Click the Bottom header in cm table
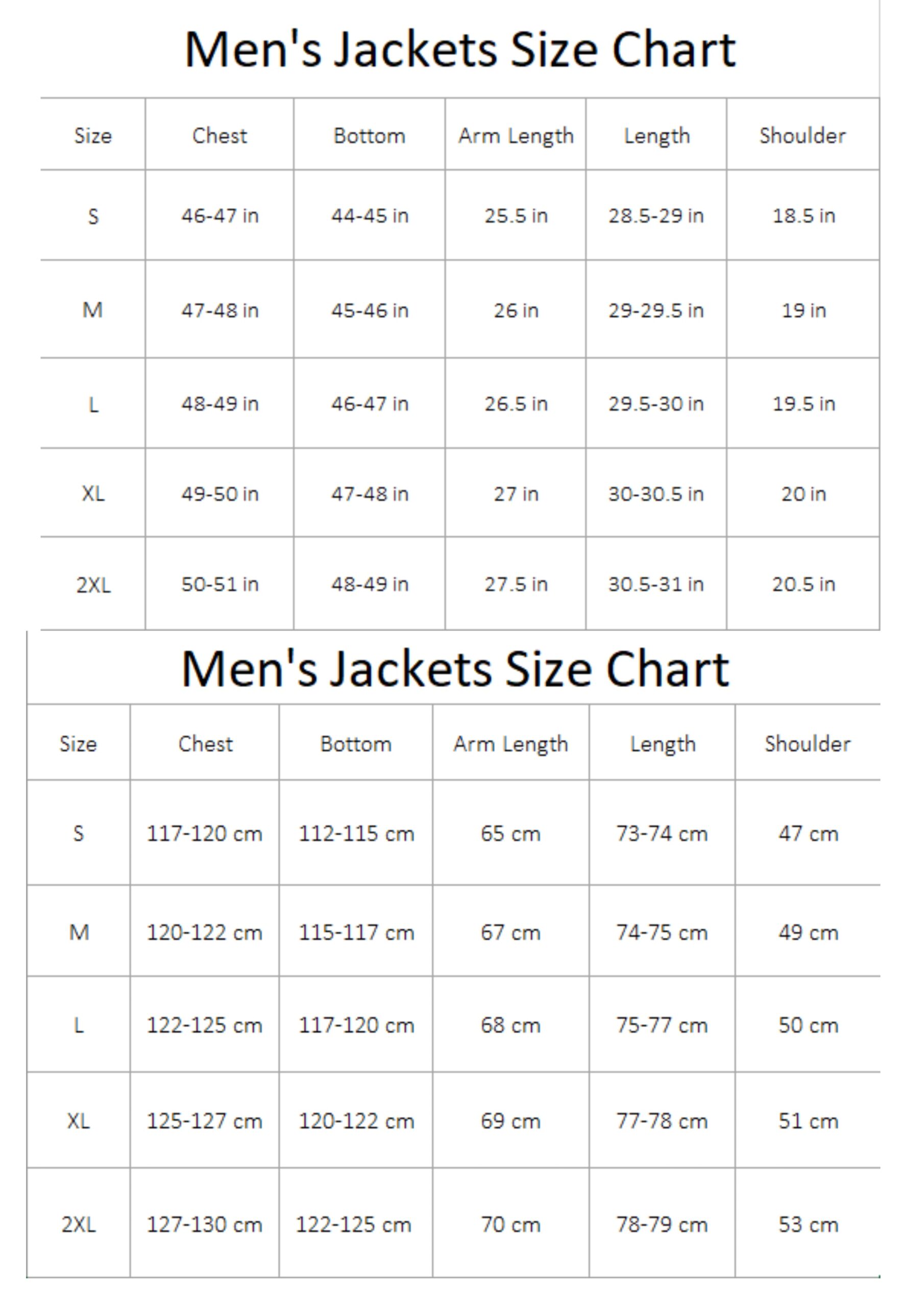The width and height of the screenshot is (924, 1307). [356, 744]
